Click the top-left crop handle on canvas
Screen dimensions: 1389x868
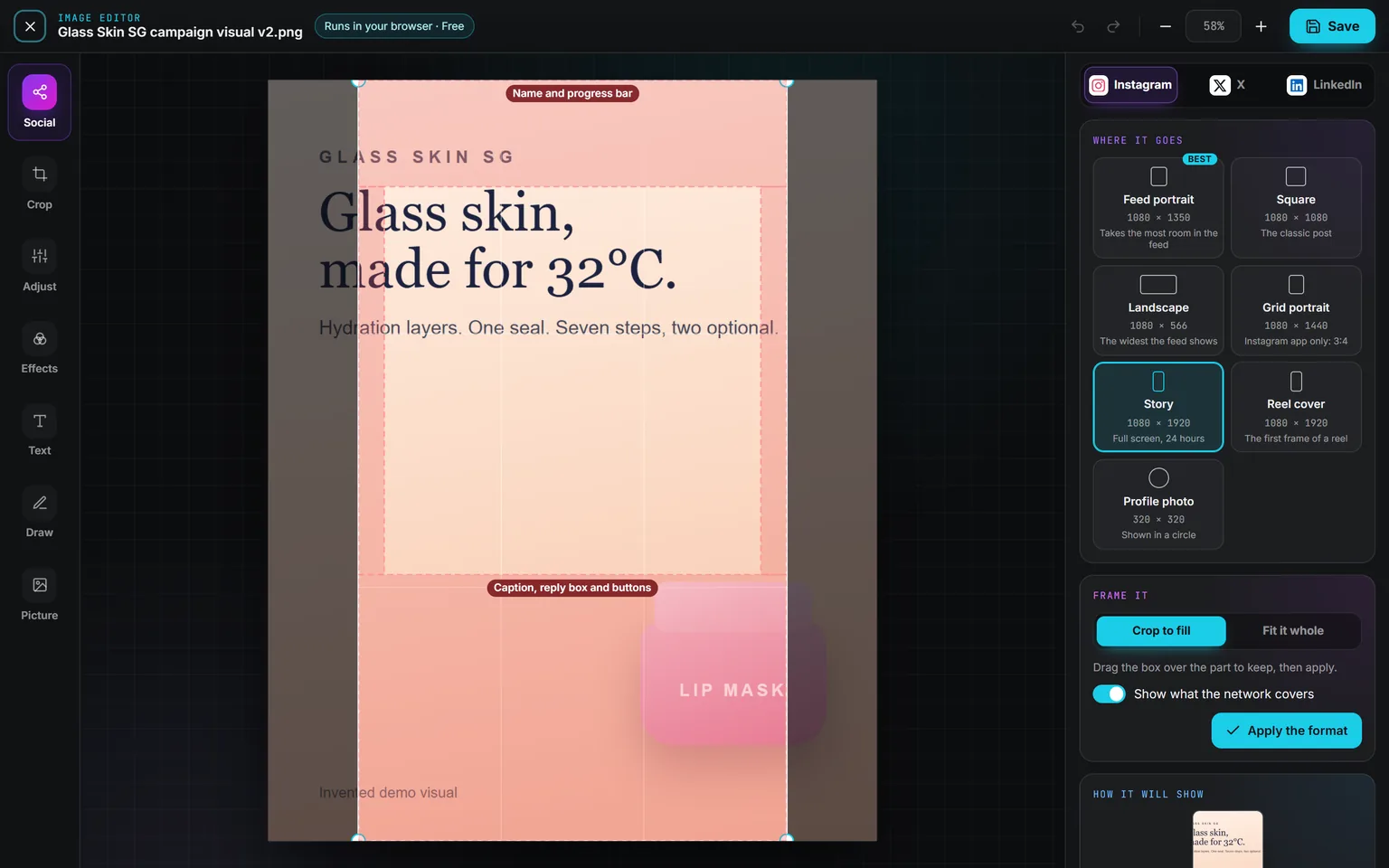[x=358, y=80]
